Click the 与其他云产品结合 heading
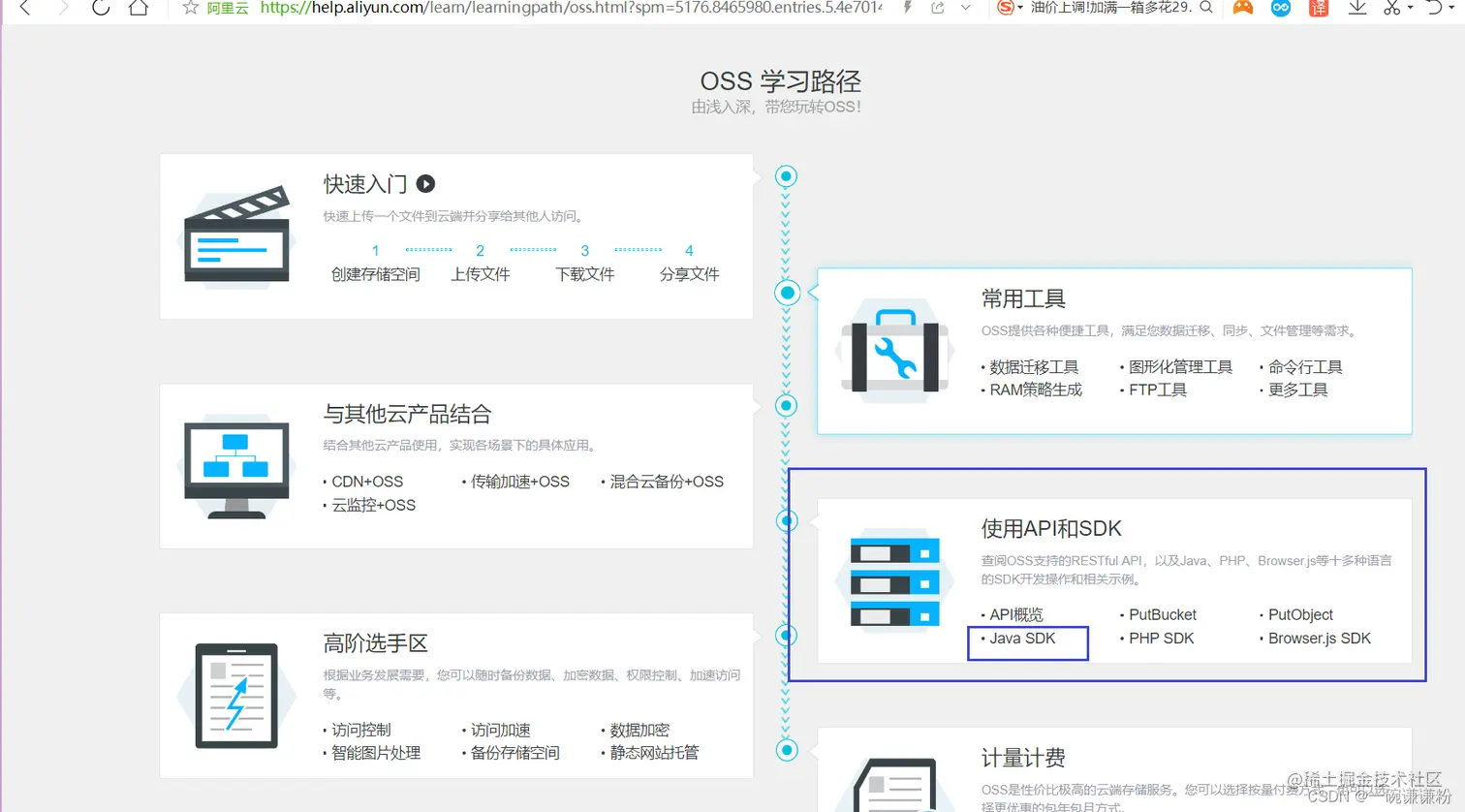 click(407, 414)
